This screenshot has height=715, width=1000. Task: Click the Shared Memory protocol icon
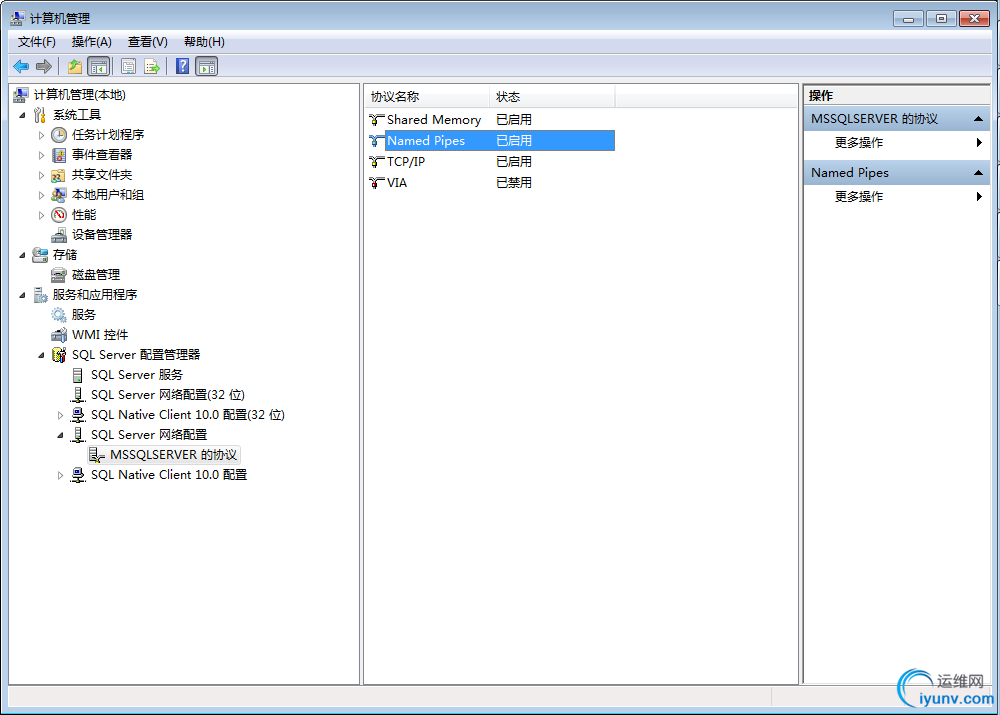point(377,120)
